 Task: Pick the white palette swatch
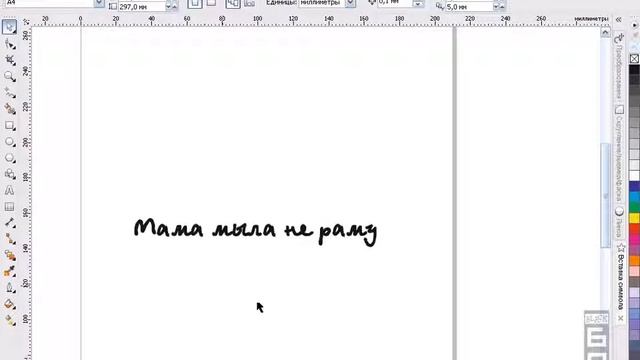(x=634, y=176)
